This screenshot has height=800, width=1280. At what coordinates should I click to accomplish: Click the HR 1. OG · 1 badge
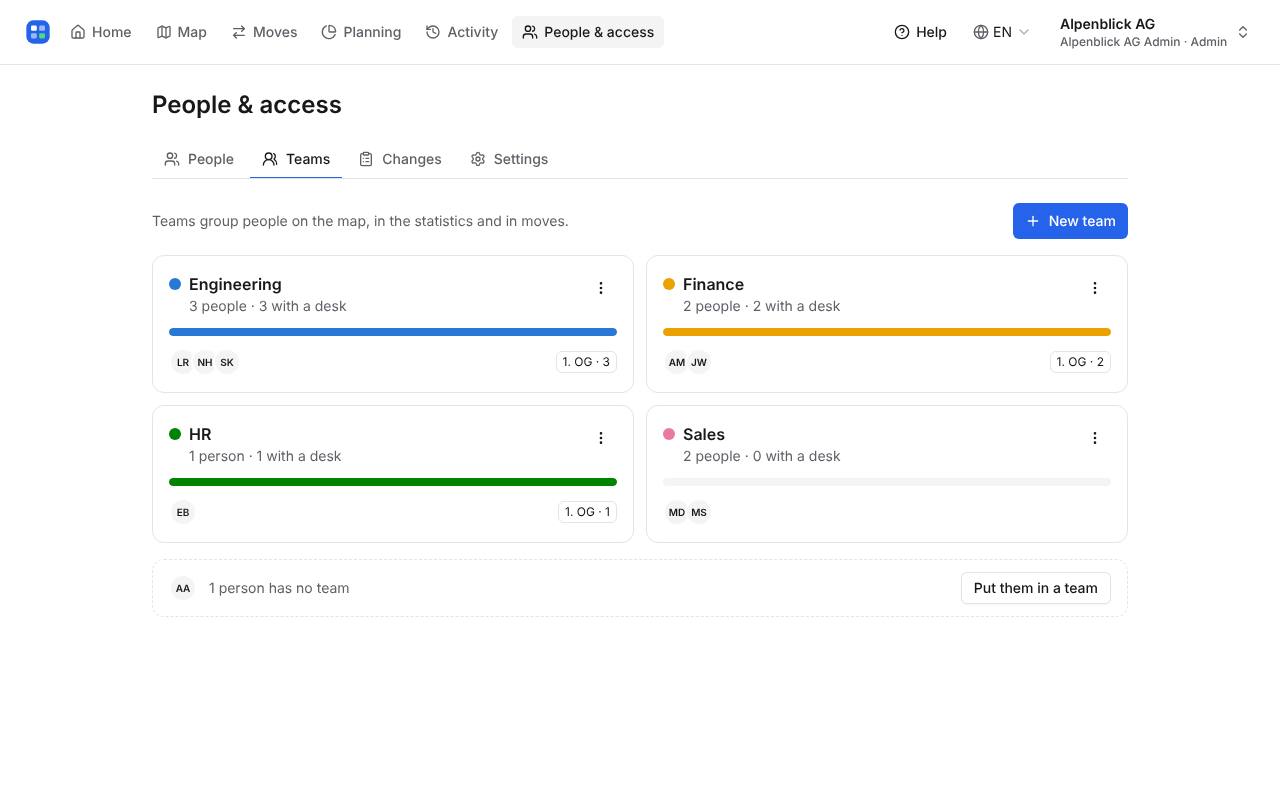[x=587, y=512]
